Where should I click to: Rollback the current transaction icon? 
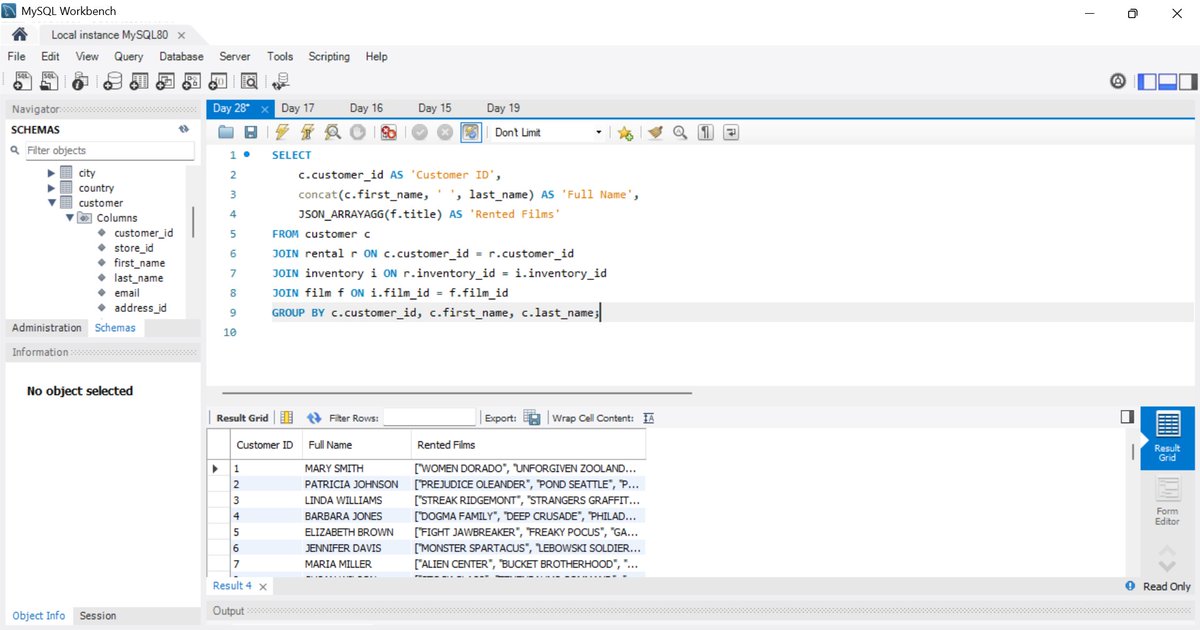coord(445,132)
